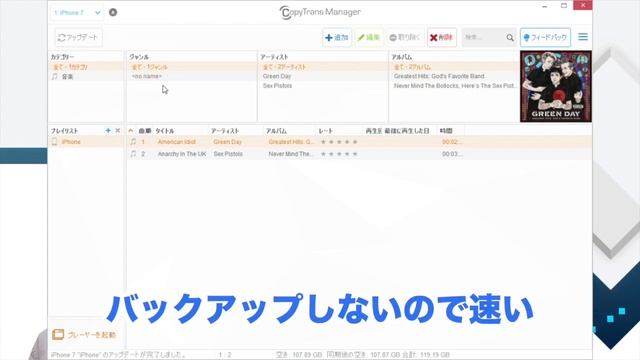The image size is (640, 360).
Task: Select Greatest Hits: God's Favorite Band album
Action: (454, 76)
